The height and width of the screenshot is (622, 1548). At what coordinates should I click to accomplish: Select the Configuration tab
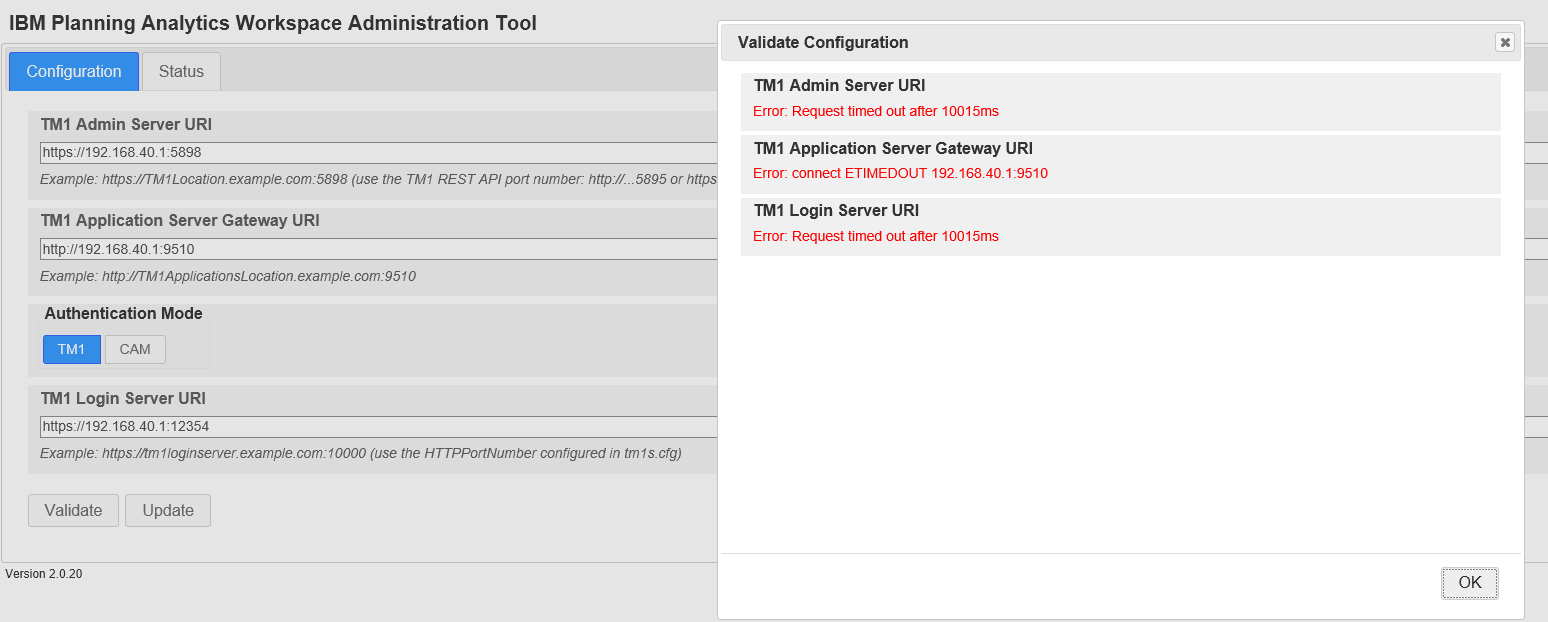tap(74, 72)
